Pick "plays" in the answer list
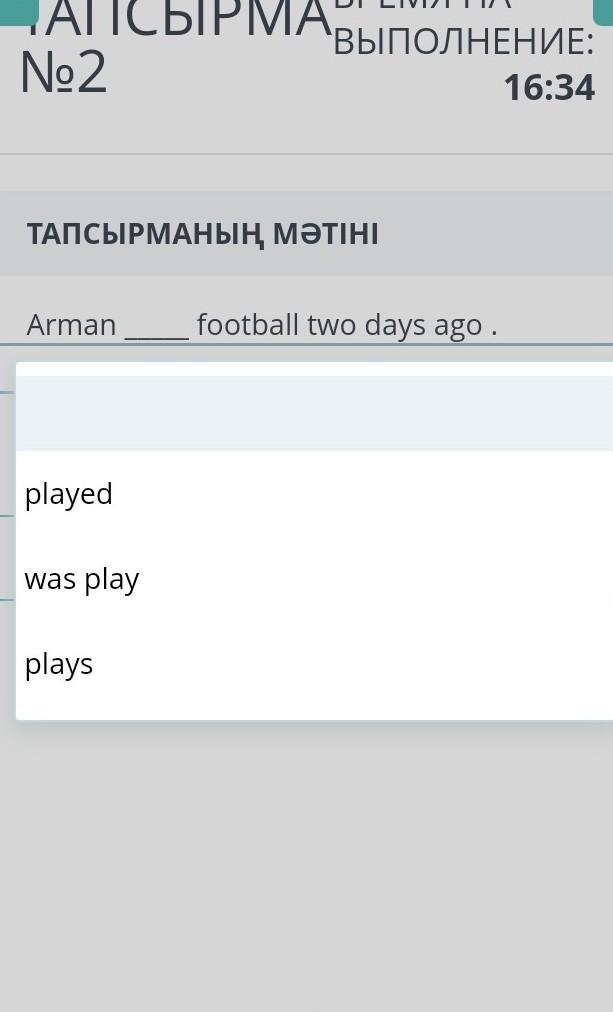The height and width of the screenshot is (1012, 613). tap(59, 664)
